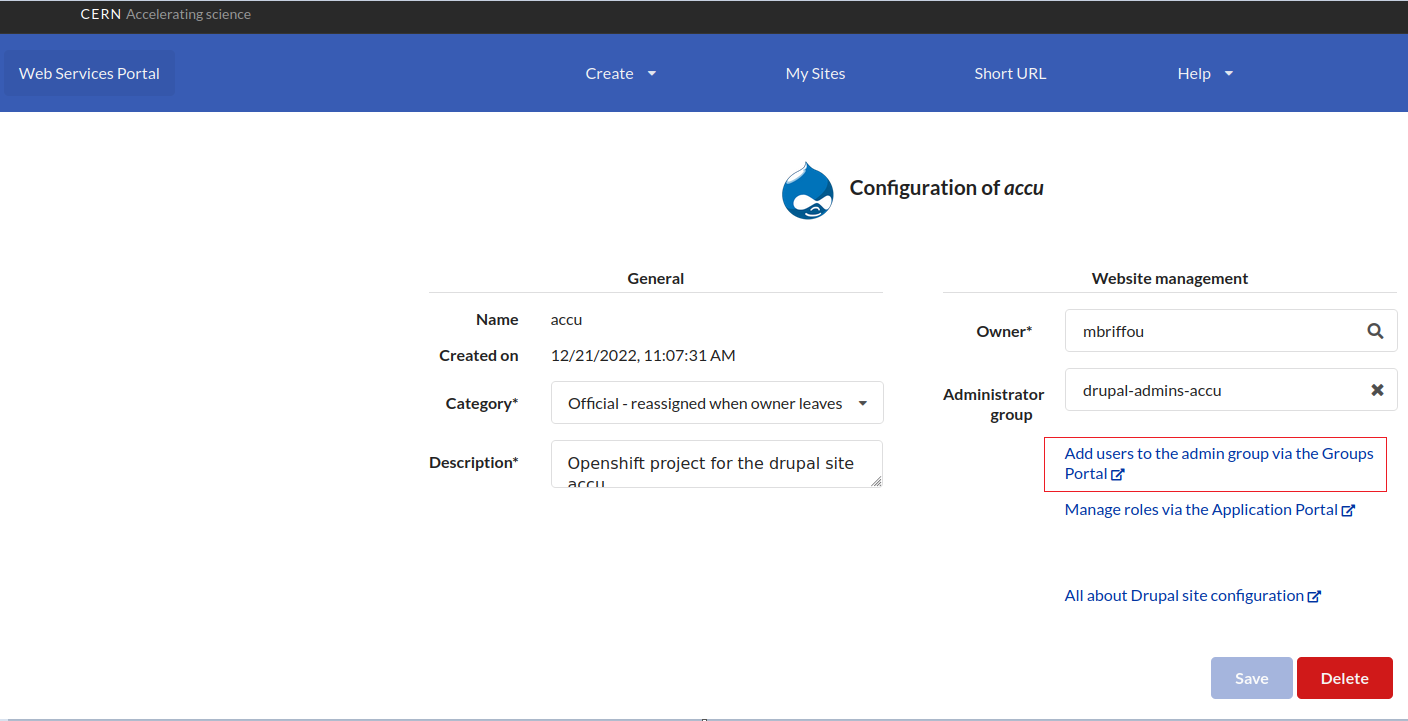Focus the Administrator group field
This screenshot has height=721, width=1408.
tap(1231, 390)
